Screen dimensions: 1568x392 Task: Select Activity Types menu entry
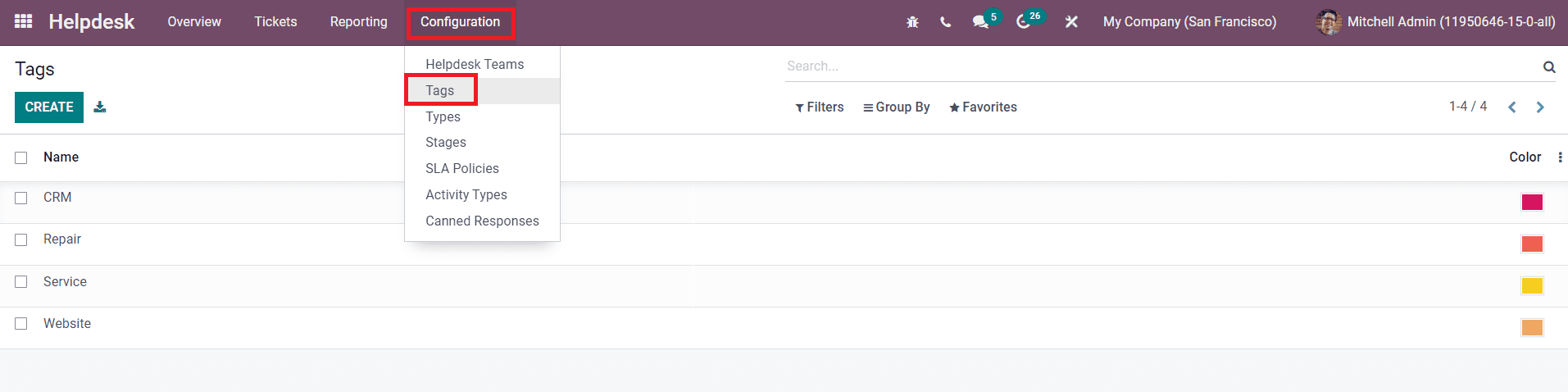point(482,195)
